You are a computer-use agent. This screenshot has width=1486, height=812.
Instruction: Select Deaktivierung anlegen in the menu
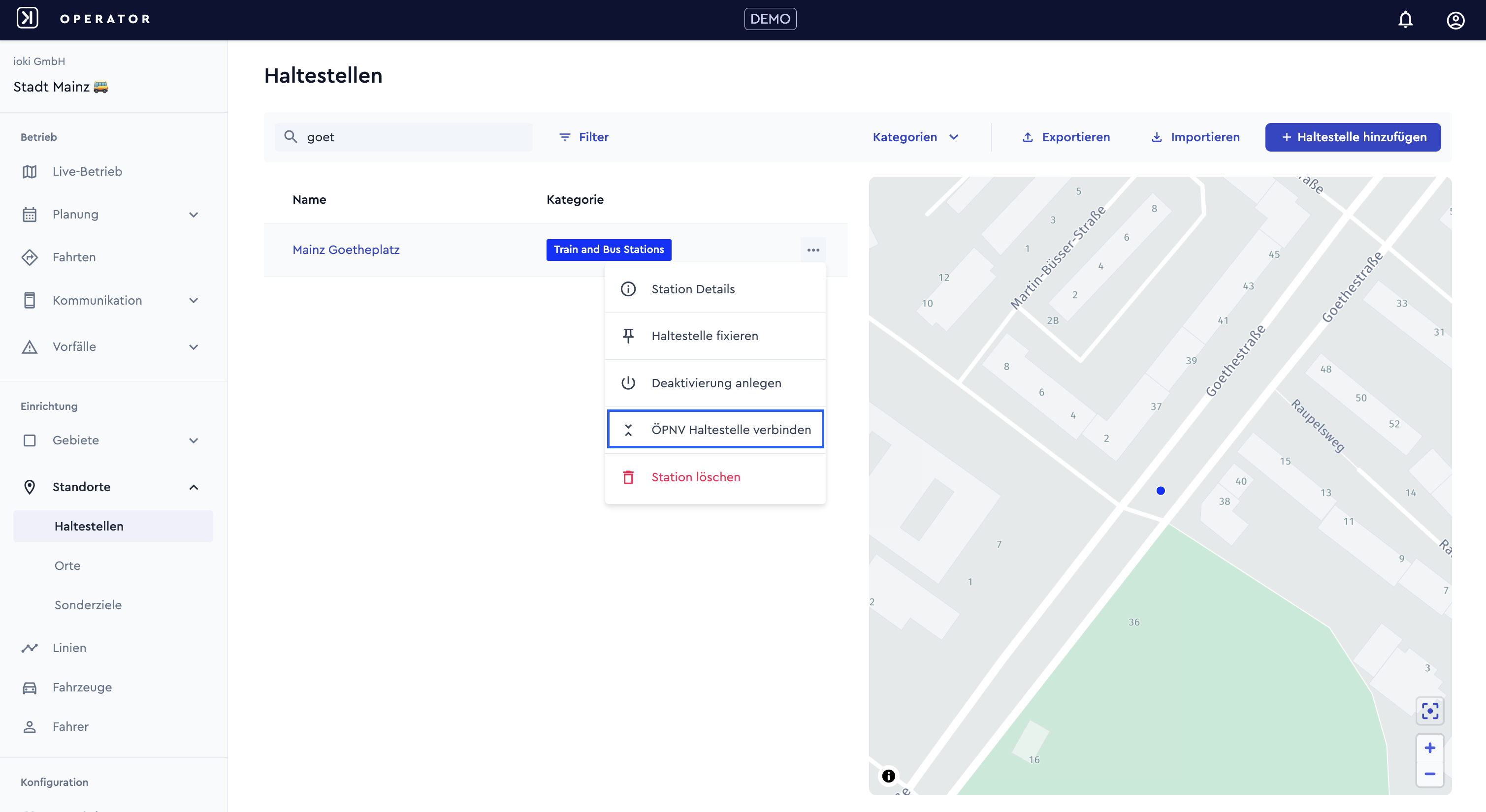pos(715,383)
